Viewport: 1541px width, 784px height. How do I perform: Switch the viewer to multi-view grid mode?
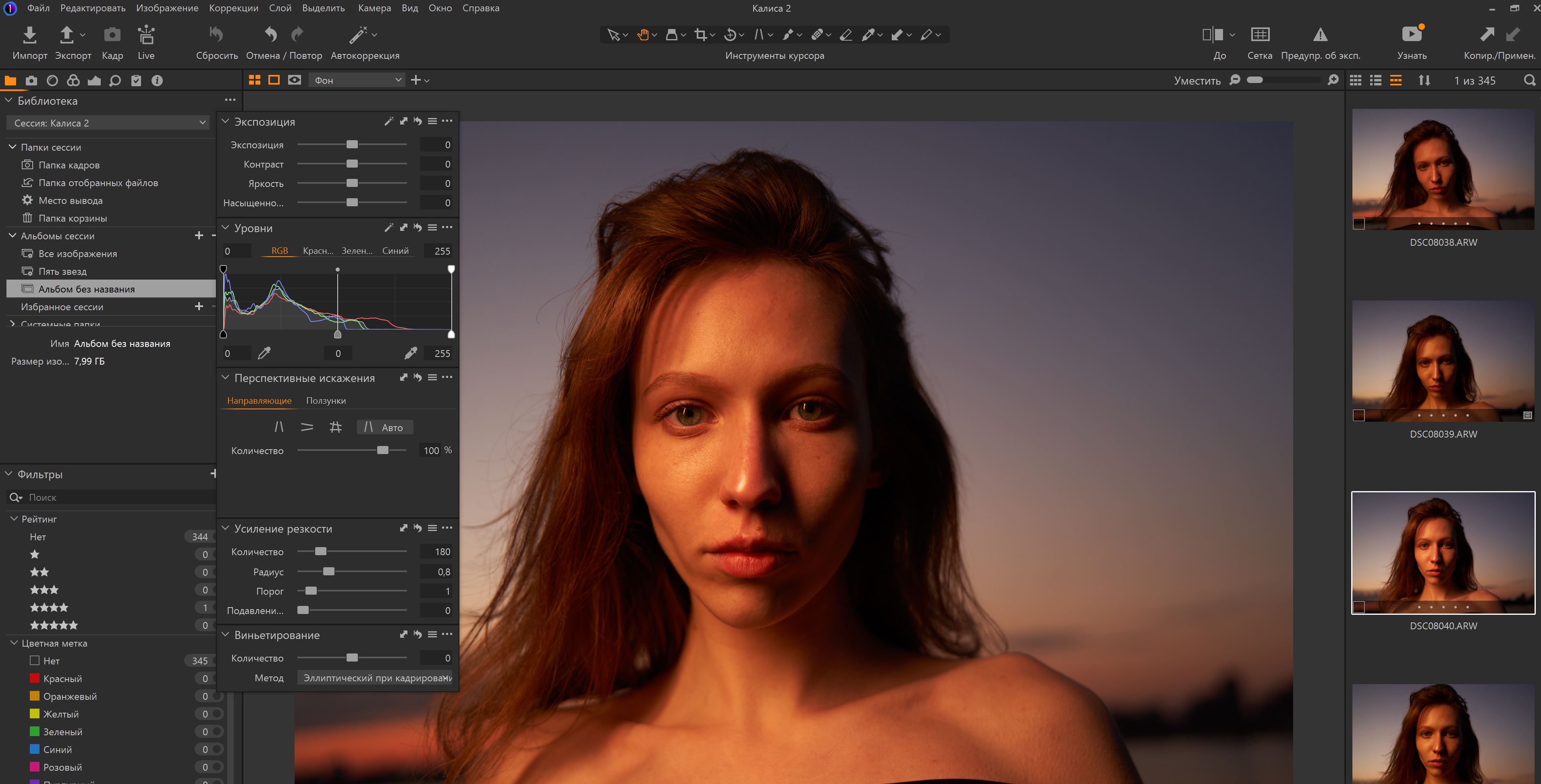(x=254, y=80)
